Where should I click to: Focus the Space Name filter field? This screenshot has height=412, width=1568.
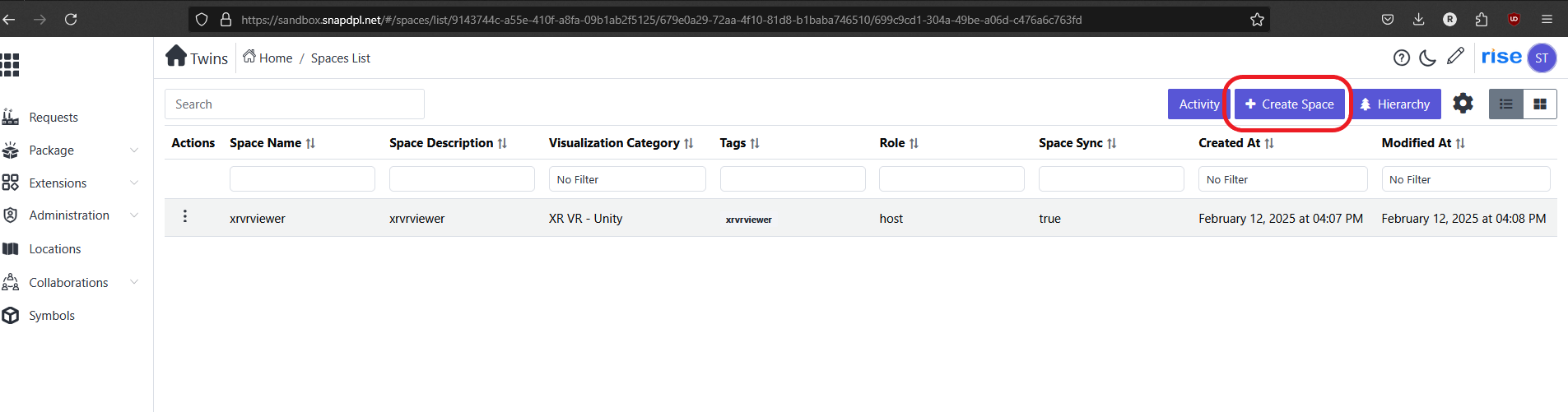[302, 179]
